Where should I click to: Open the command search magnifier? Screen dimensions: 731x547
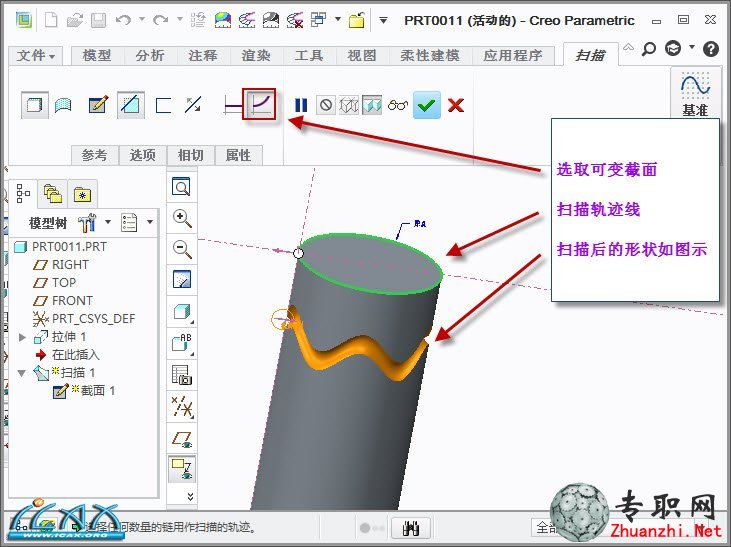pyautogui.click(x=649, y=48)
